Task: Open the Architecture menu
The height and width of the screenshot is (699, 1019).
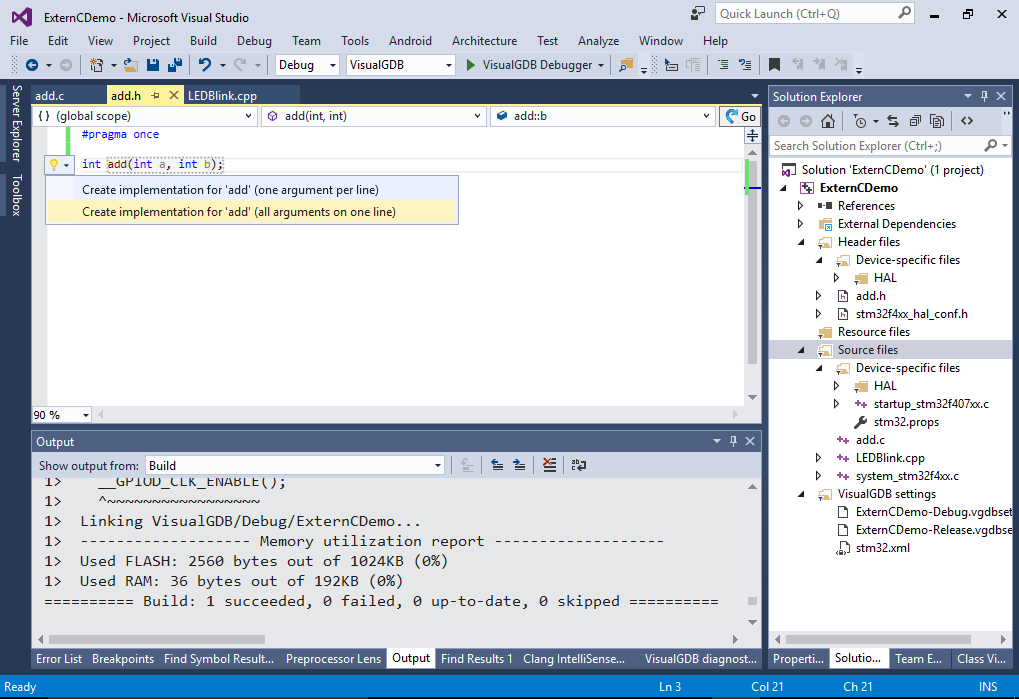Action: tap(484, 40)
